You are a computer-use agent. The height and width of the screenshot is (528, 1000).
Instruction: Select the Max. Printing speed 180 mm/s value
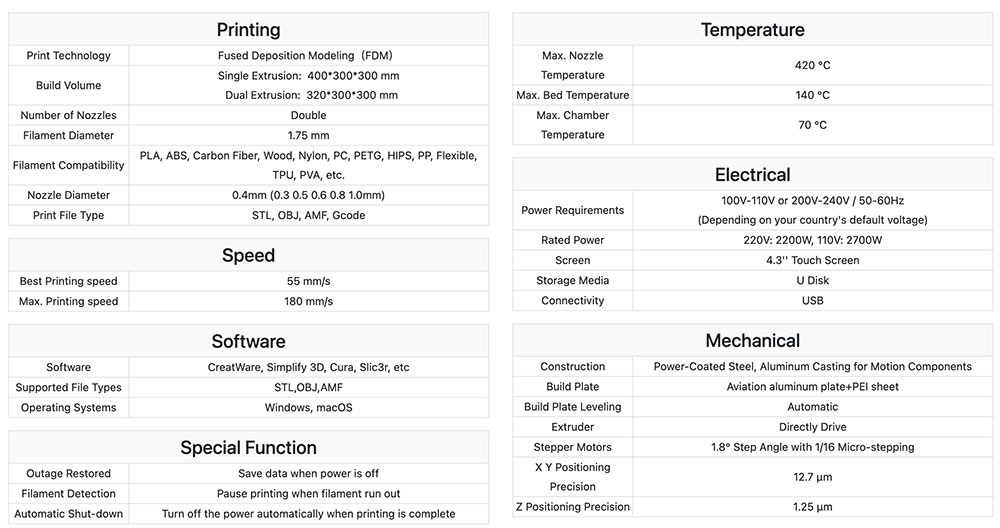click(x=309, y=301)
